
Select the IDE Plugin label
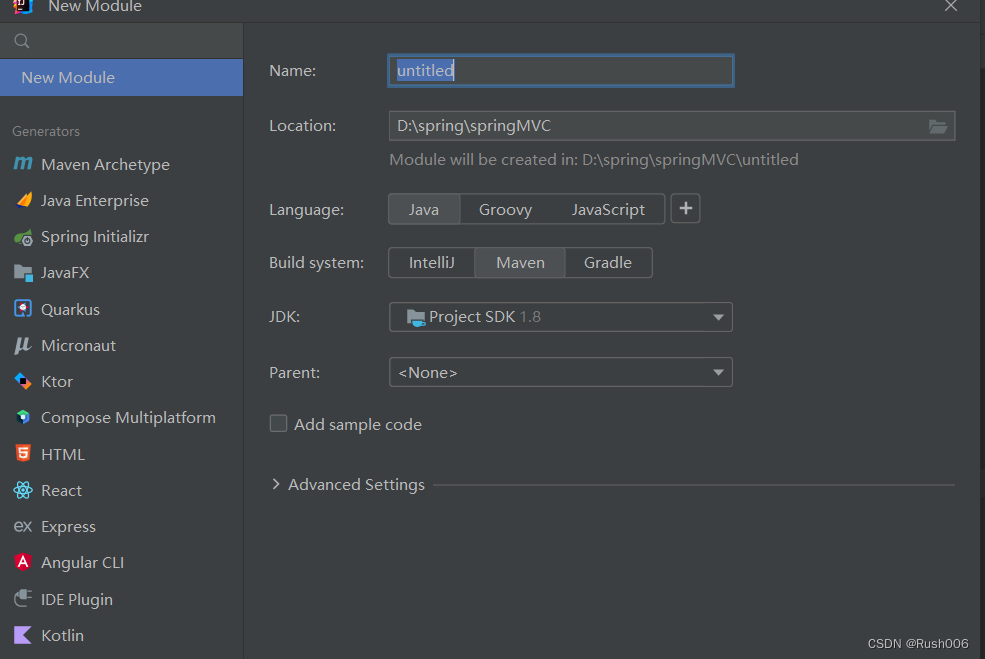(x=77, y=599)
